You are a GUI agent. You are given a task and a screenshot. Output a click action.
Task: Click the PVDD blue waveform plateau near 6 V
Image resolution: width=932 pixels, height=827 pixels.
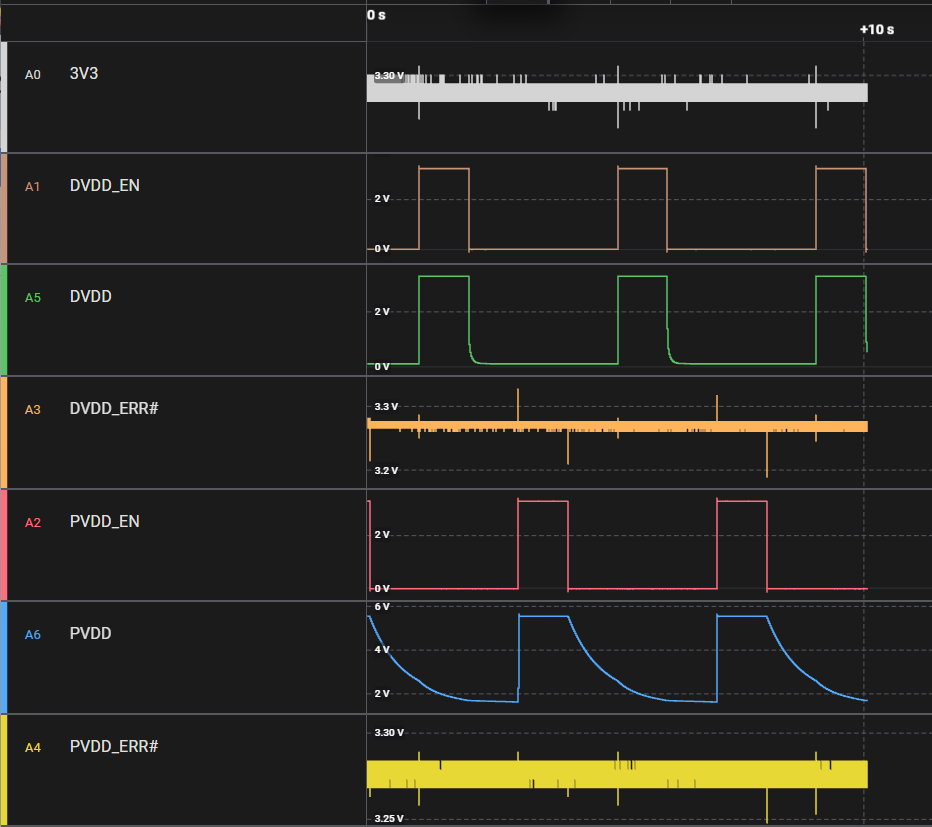[x=544, y=616]
